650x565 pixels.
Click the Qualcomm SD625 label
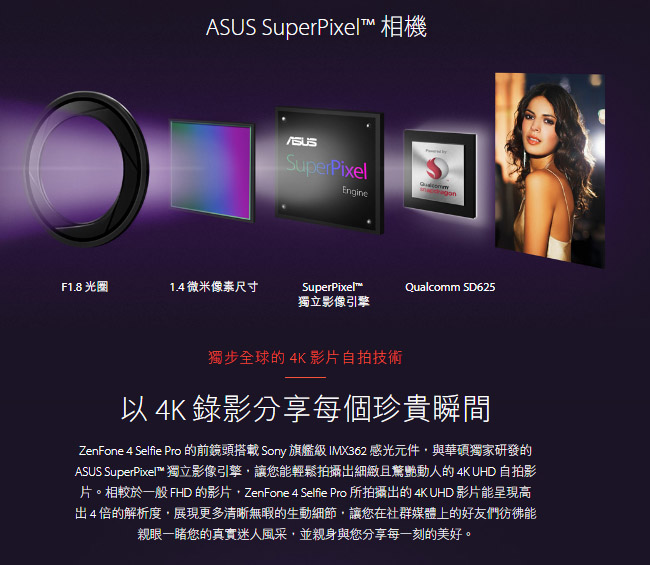pyautogui.click(x=450, y=287)
